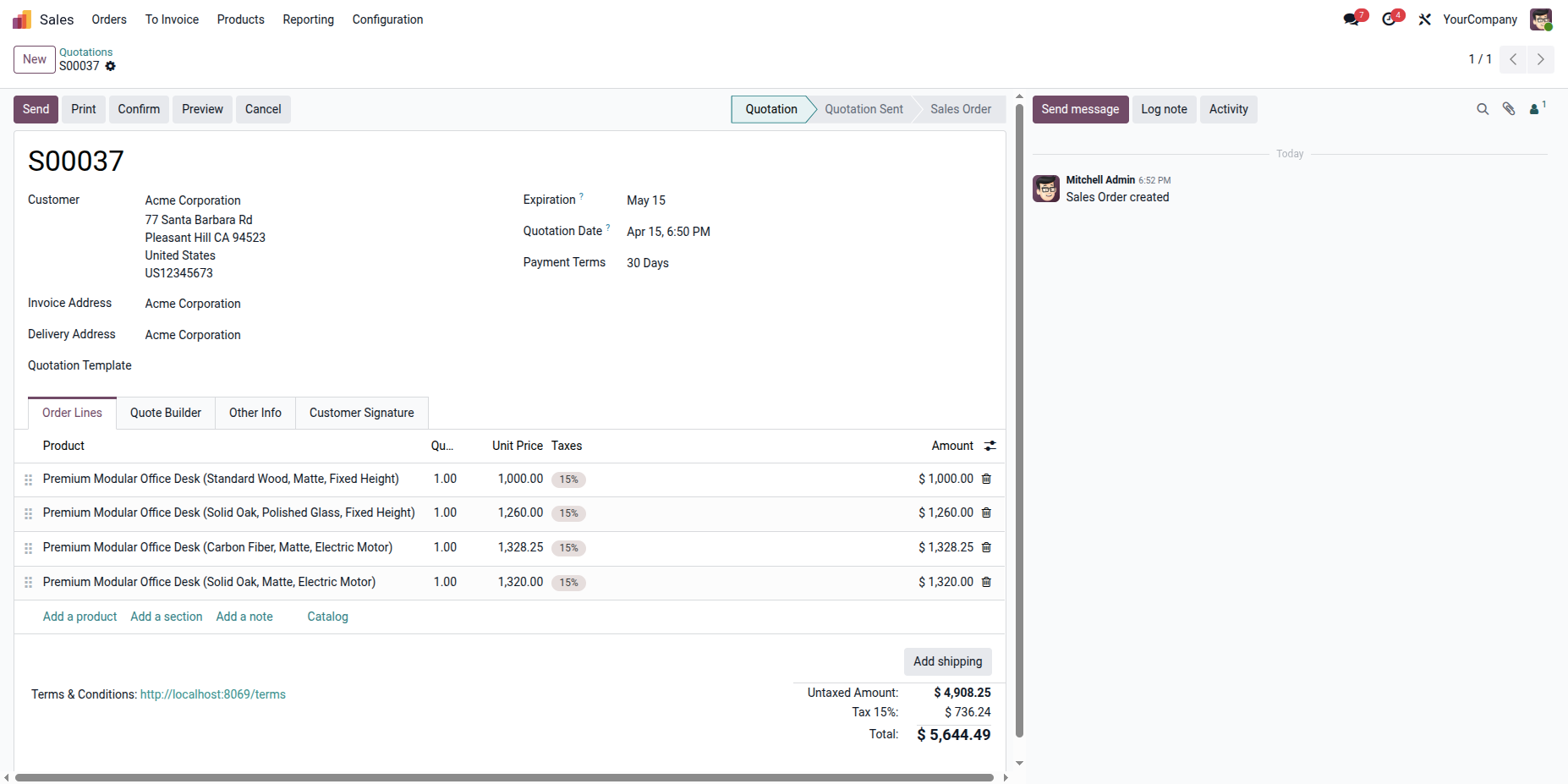Switch to the Quote Builder tab
This screenshot has width=1568, height=784.
pyautogui.click(x=166, y=413)
